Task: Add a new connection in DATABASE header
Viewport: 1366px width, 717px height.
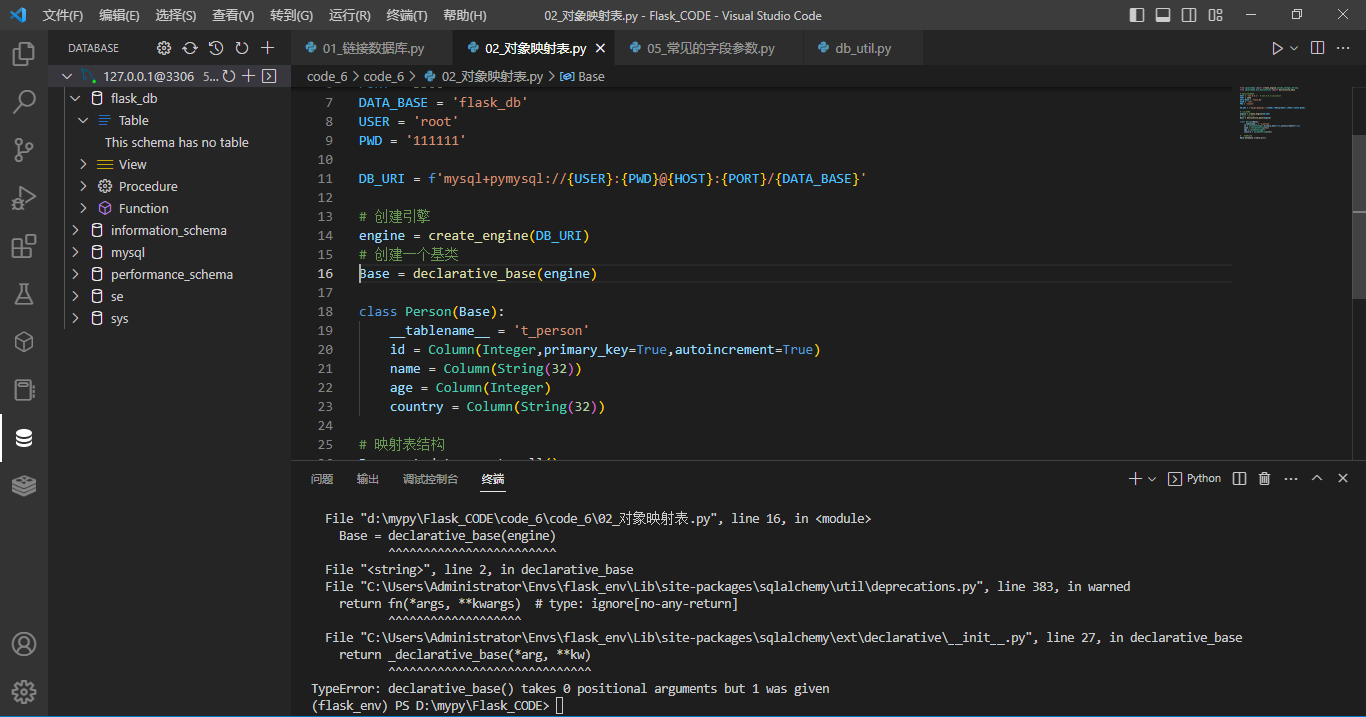Action: [x=268, y=48]
